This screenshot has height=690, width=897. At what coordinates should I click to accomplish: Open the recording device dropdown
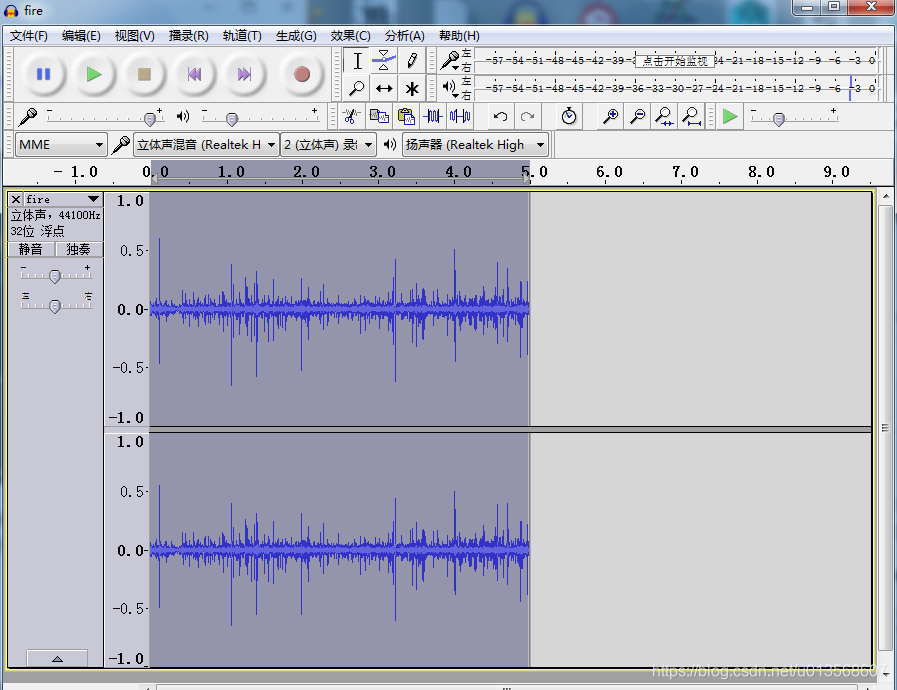tap(206, 145)
